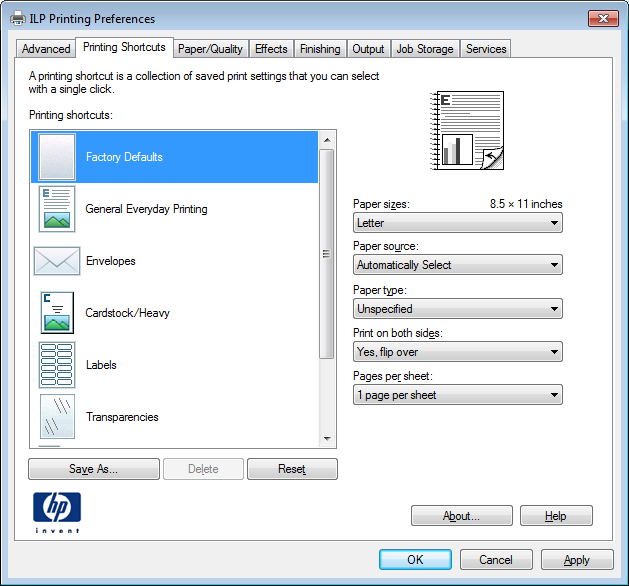Open the Paper sizes dropdown
629x586 pixels.
[458, 223]
